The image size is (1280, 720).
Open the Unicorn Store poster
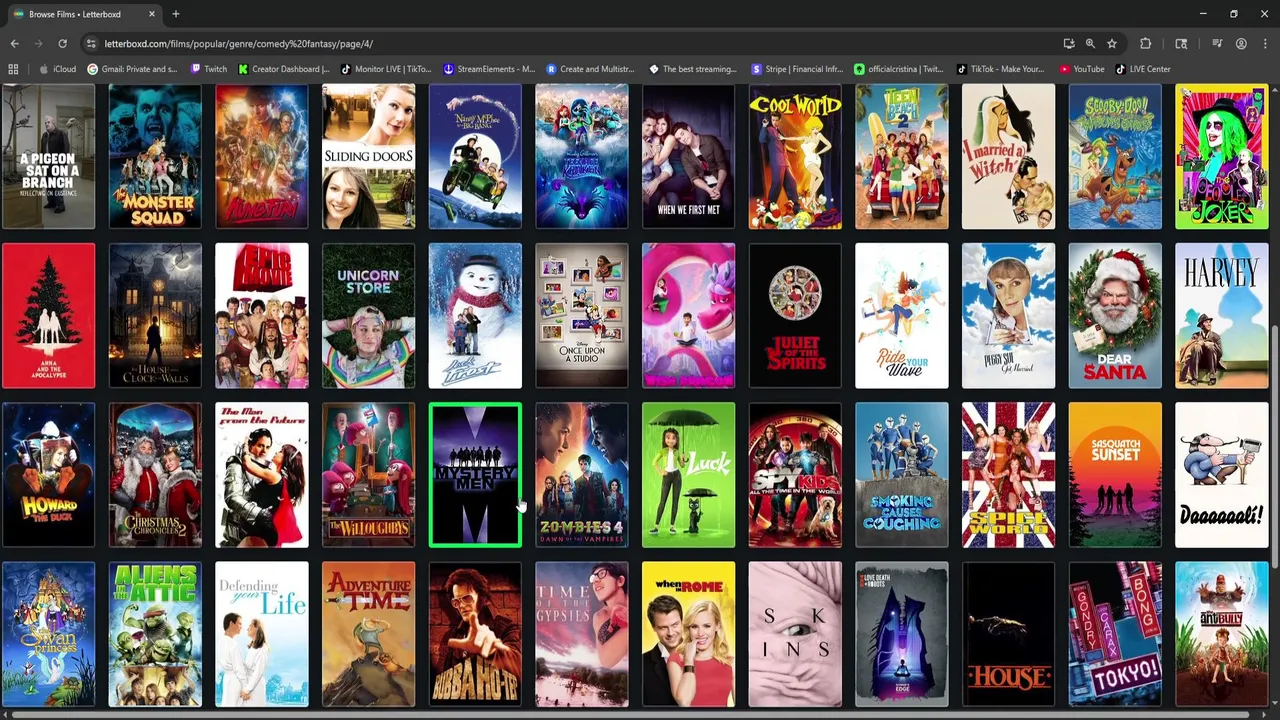pos(368,316)
